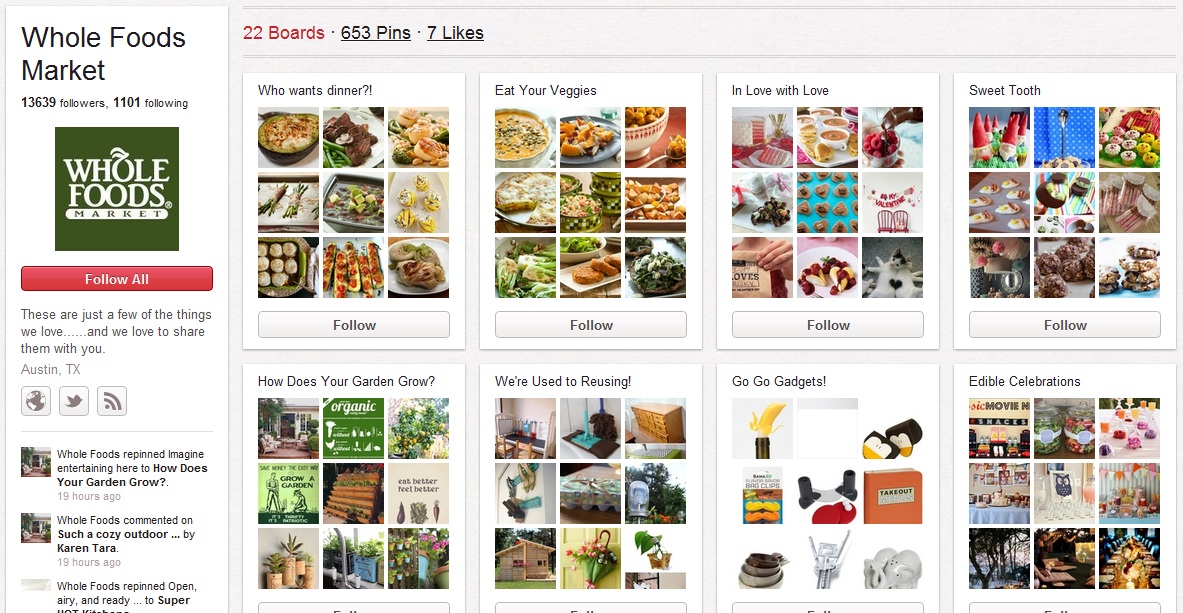Image resolution: width=1183 pixels, height=613 pixels.
Task: Click the Karen Tara link in activity feed
Action: coord(87,548)
